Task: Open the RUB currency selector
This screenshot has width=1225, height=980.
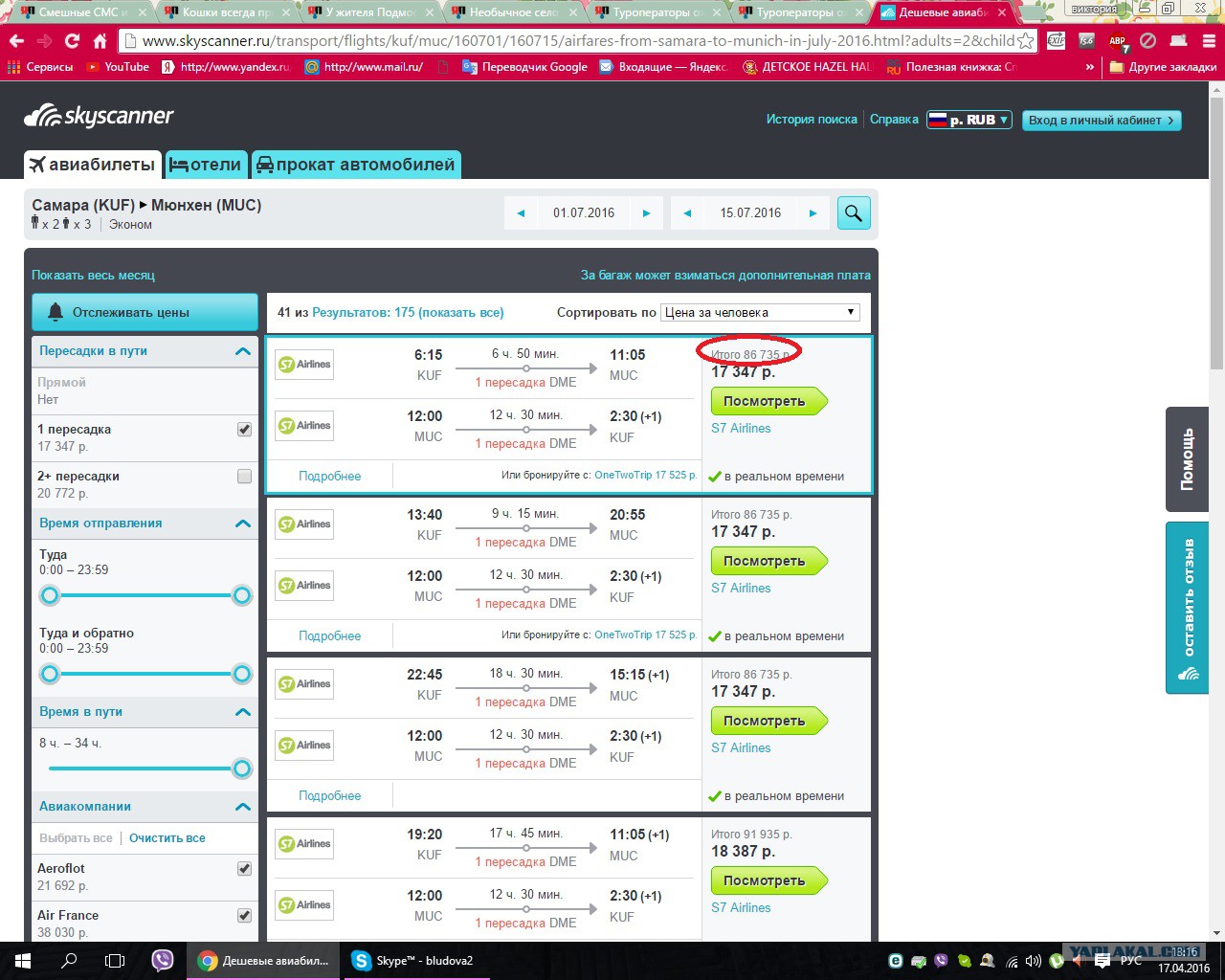Action: tap(969, 120)
